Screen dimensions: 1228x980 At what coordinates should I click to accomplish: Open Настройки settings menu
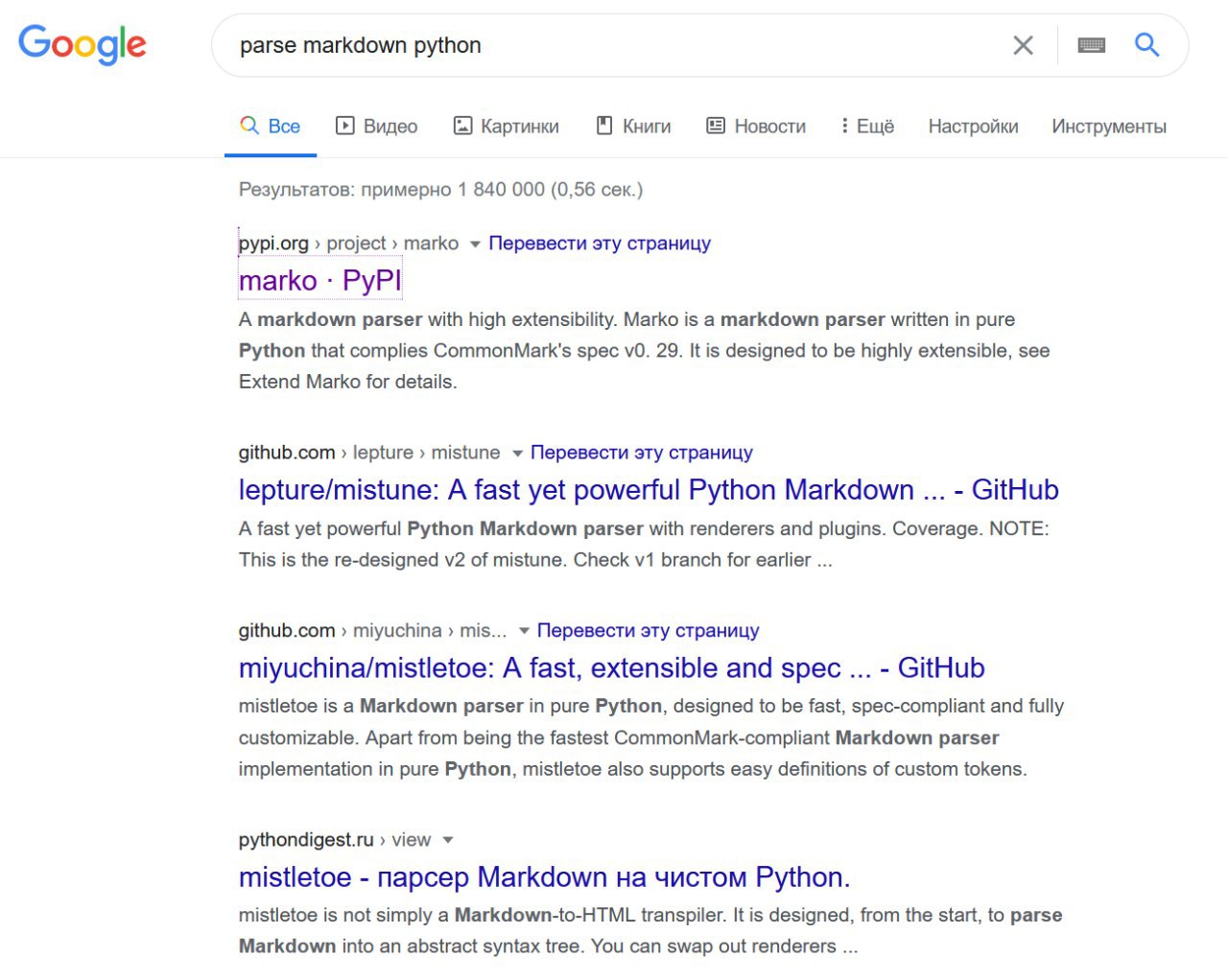(x=973, y=126)
